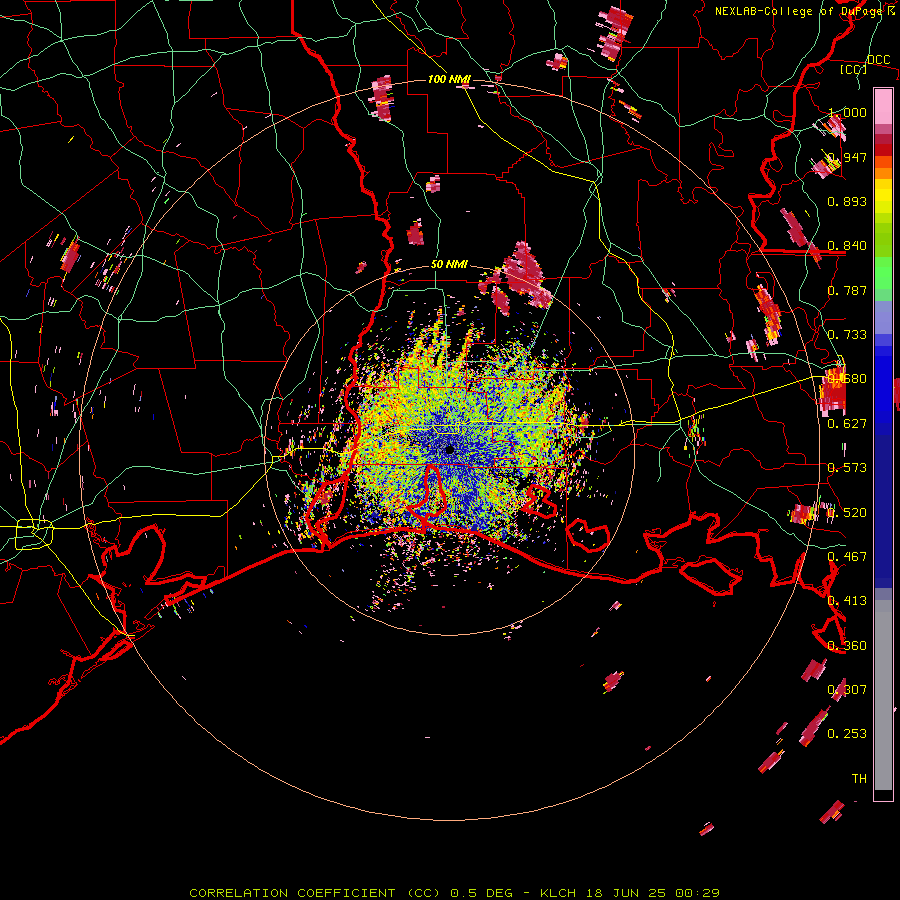Select the 0.733 scale value
The width and height of the screenshot is (900, 900).
pyautogui.click(x=847, y=335)
